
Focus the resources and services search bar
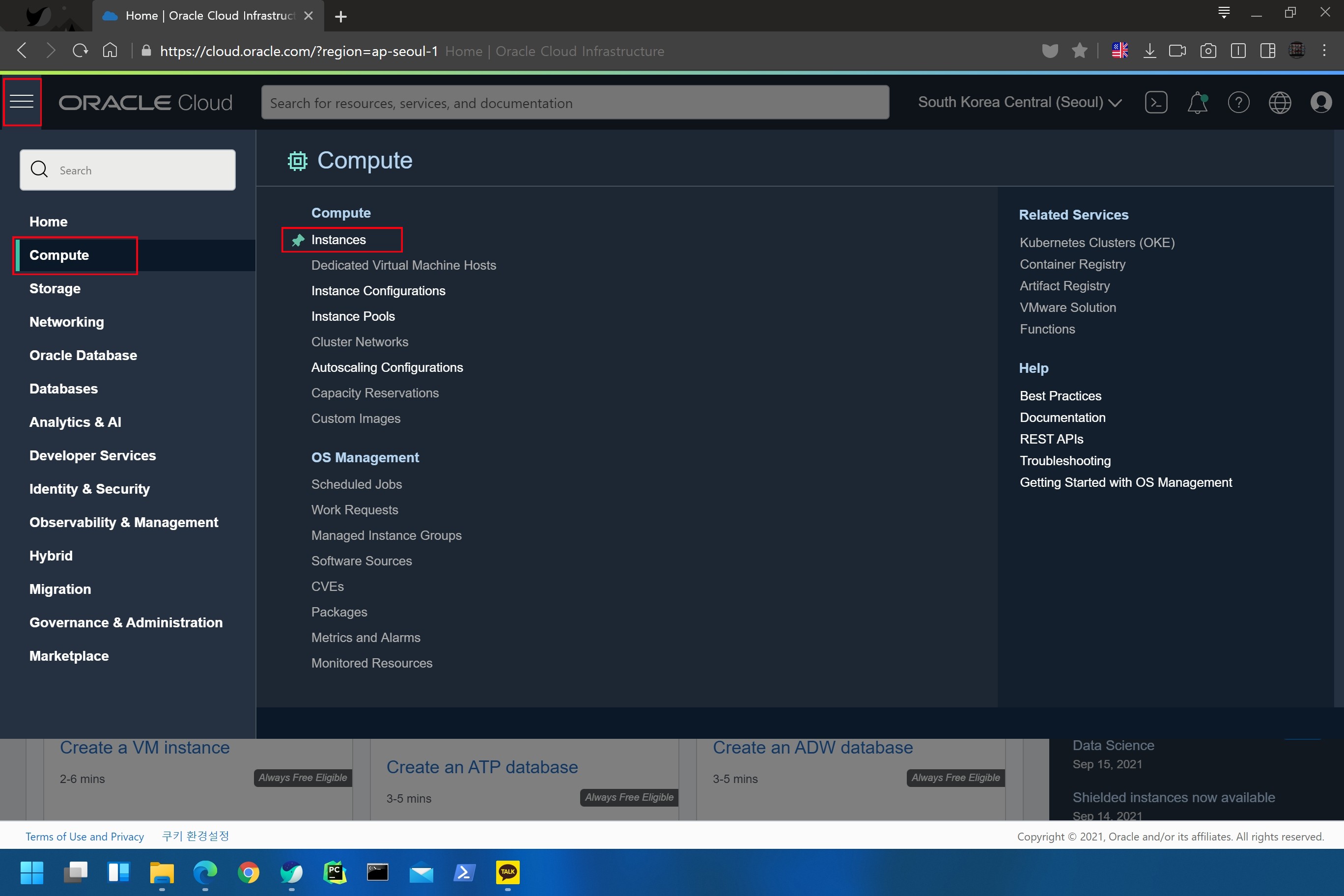click(574, 103)
